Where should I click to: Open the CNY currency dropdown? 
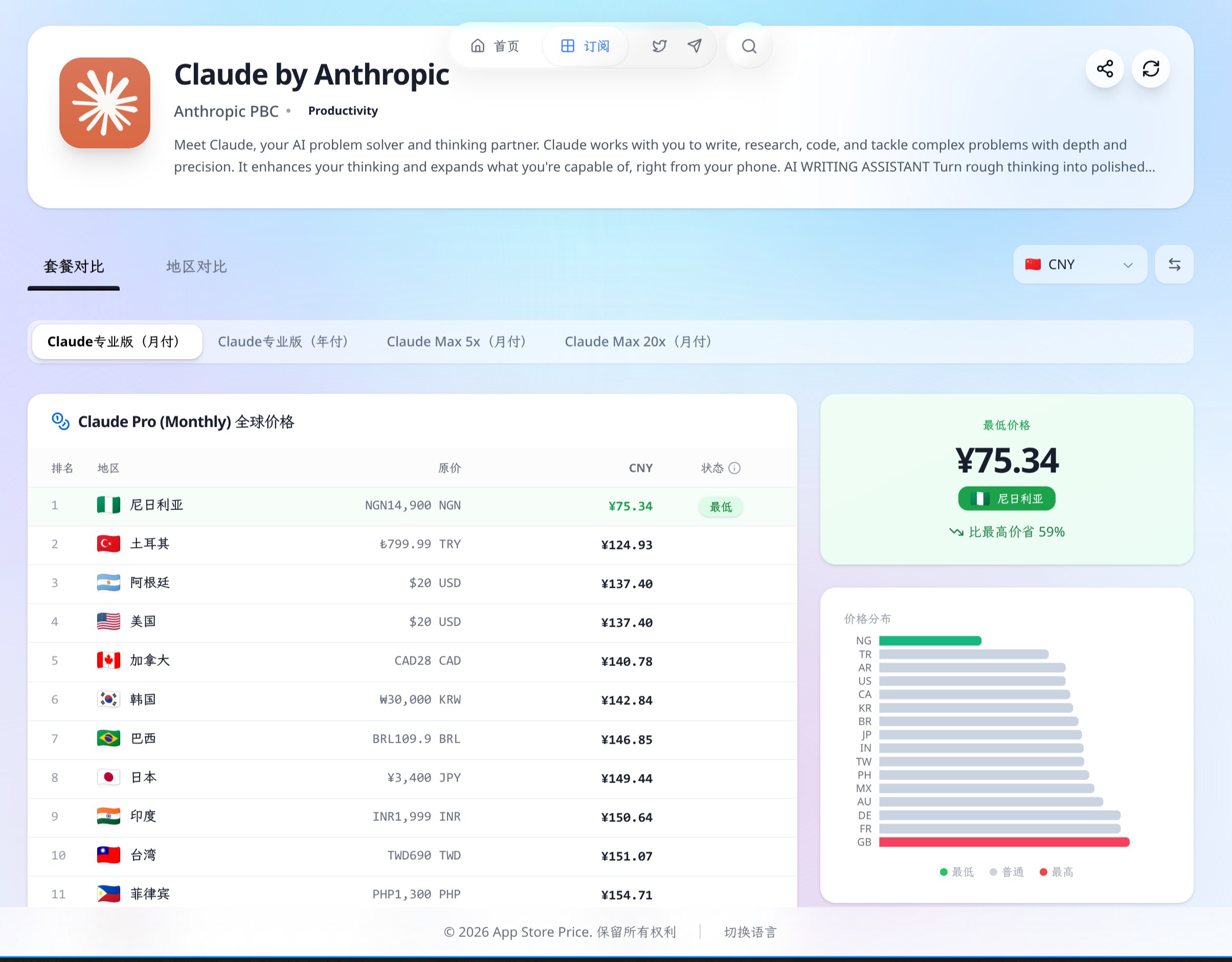click(1080, 264)
